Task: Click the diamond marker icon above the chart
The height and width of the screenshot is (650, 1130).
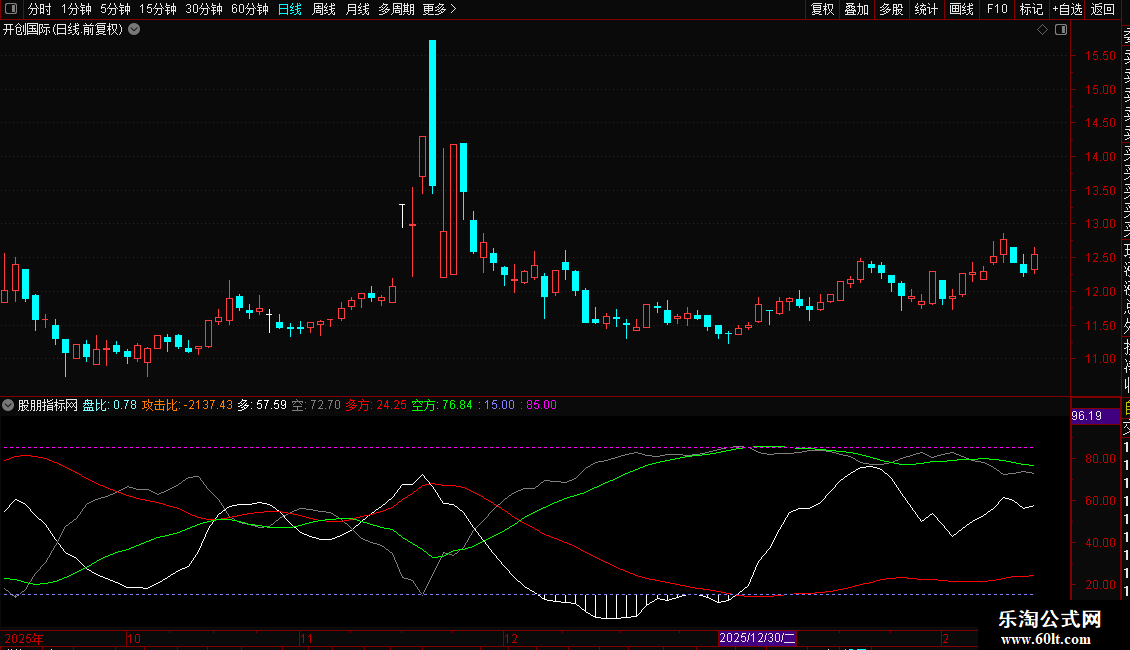Action: pyautogui.click(x=1043, y=30)
